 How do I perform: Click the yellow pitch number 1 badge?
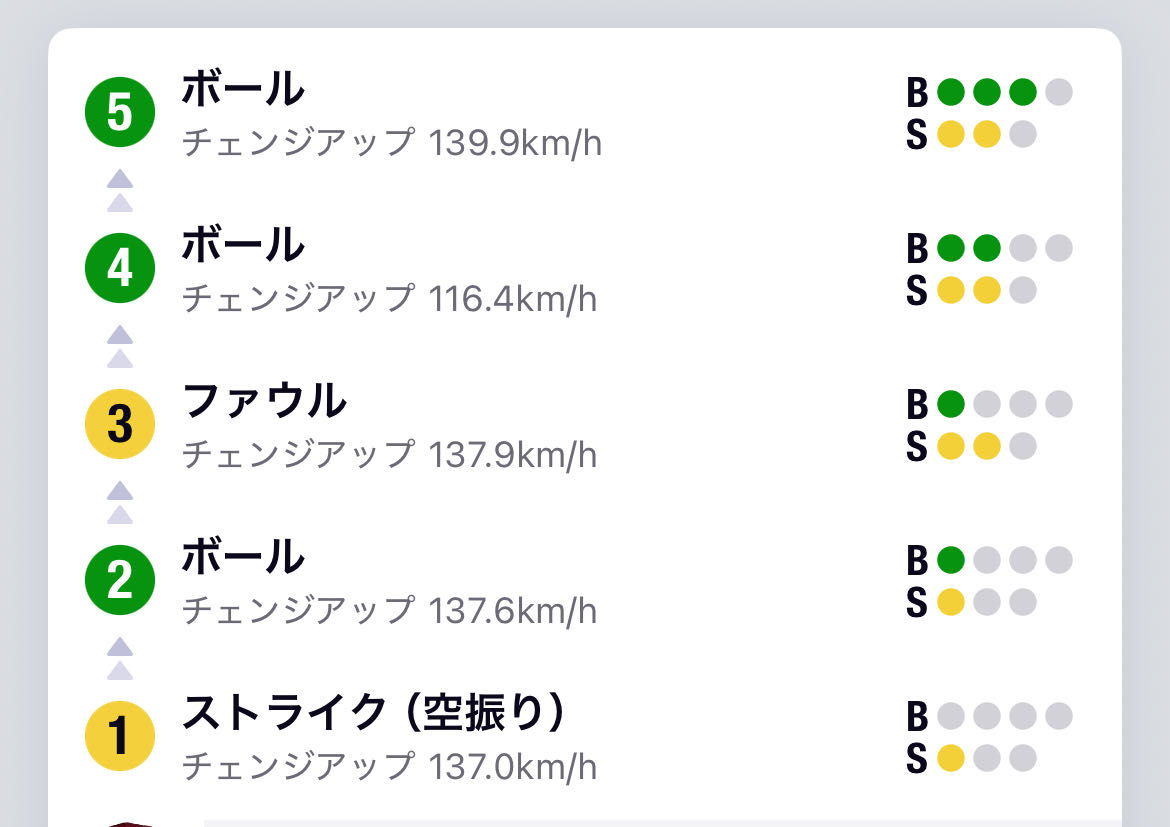point(119,736)
